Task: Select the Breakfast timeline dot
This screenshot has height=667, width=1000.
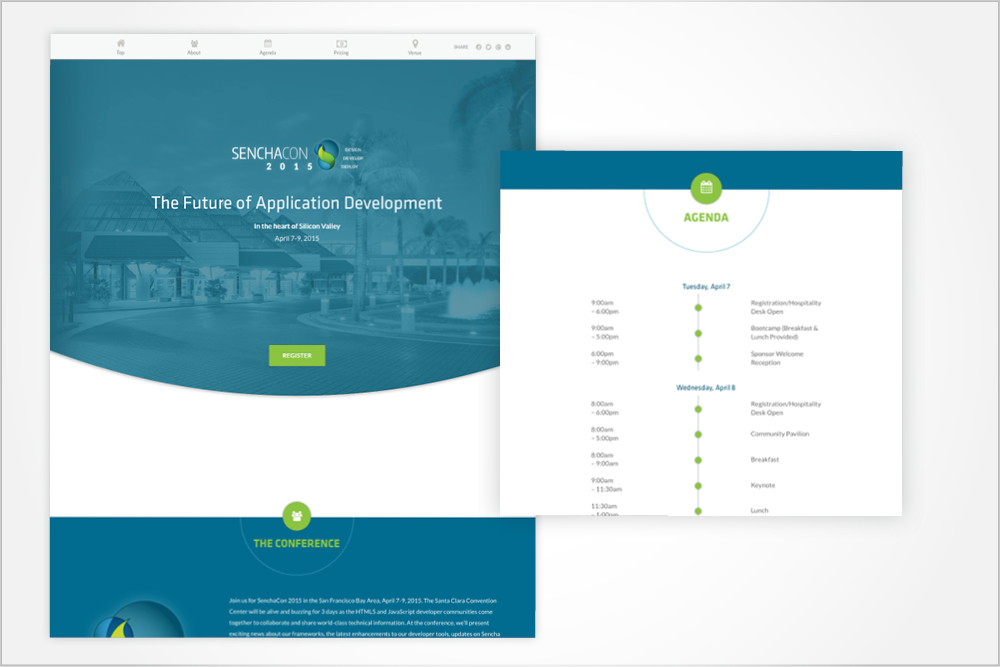Action: (698, 460)
